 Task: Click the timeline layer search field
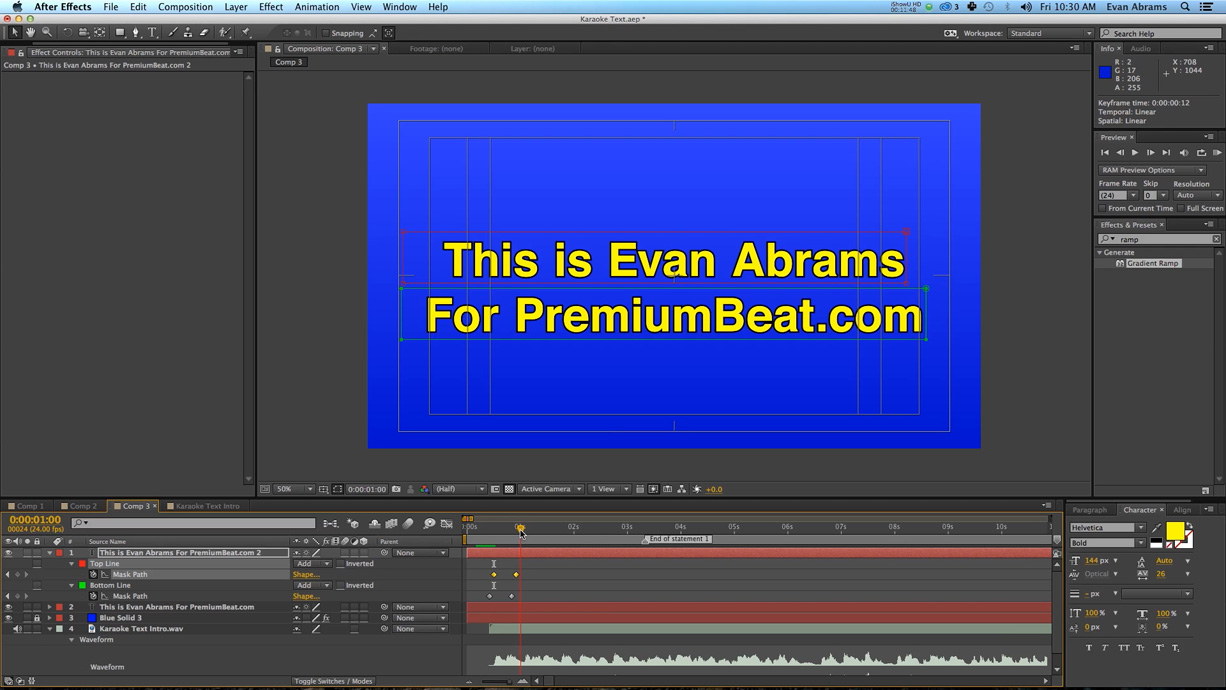point(194,523)
